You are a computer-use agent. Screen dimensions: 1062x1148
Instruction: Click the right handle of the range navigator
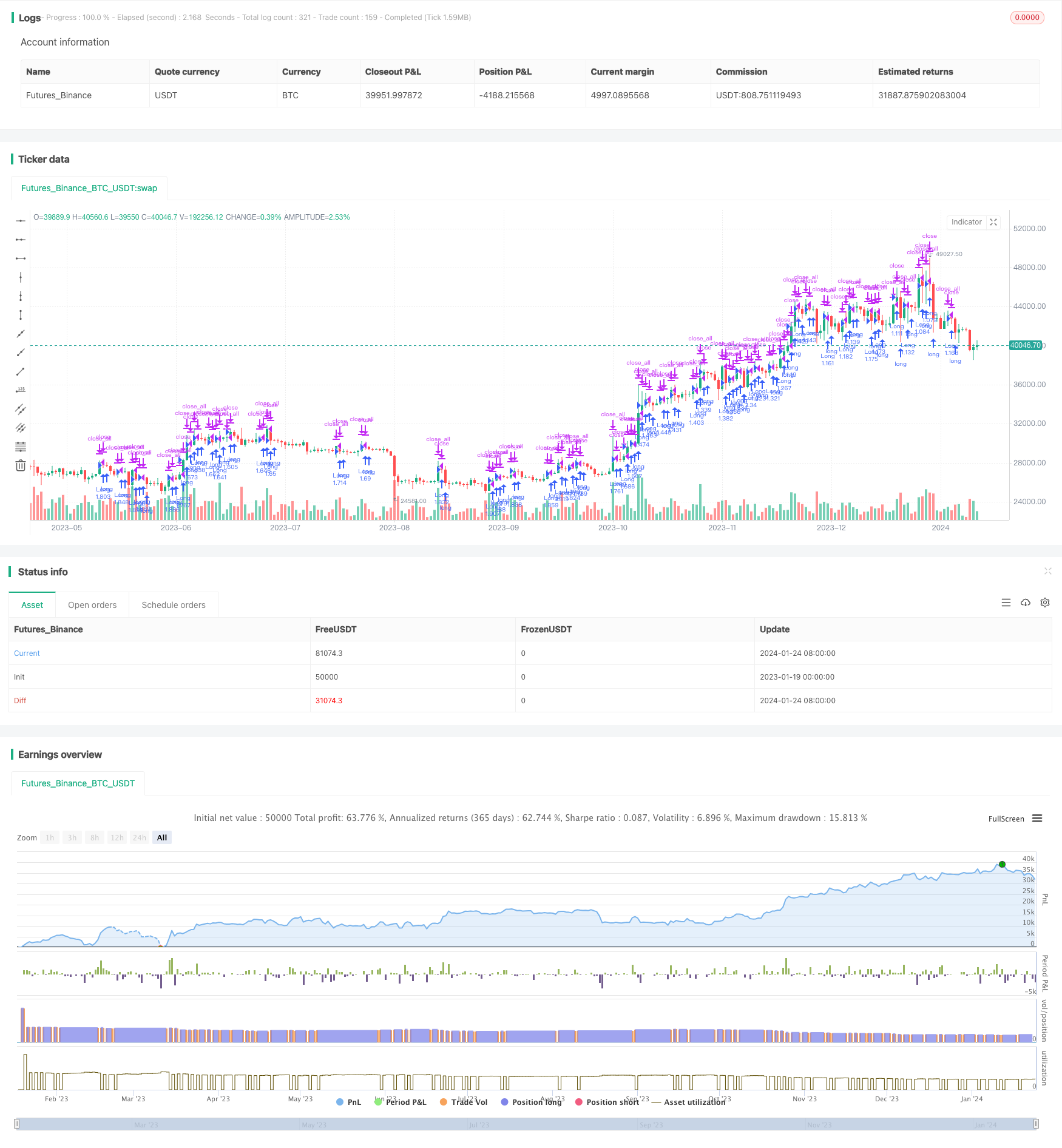point(1037,1124)
